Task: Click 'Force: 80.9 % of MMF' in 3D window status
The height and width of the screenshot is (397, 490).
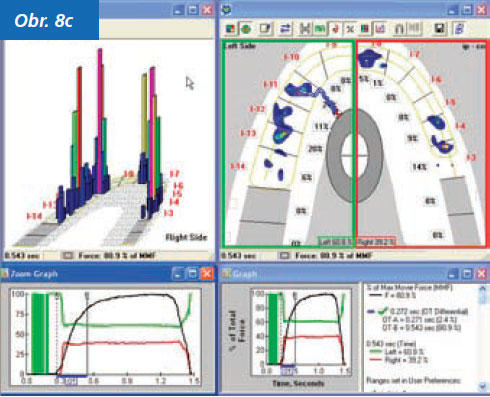Action: [117, 256]
